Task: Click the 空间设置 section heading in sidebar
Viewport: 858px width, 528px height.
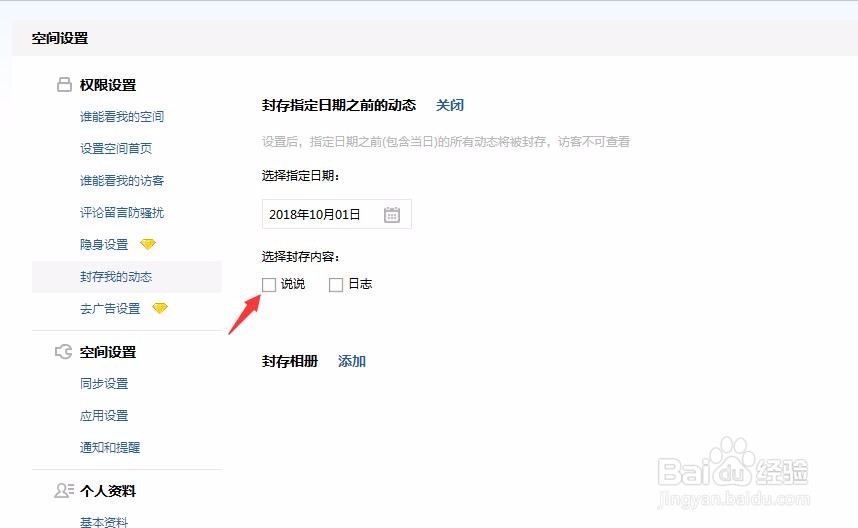Action: click(108, 352)
